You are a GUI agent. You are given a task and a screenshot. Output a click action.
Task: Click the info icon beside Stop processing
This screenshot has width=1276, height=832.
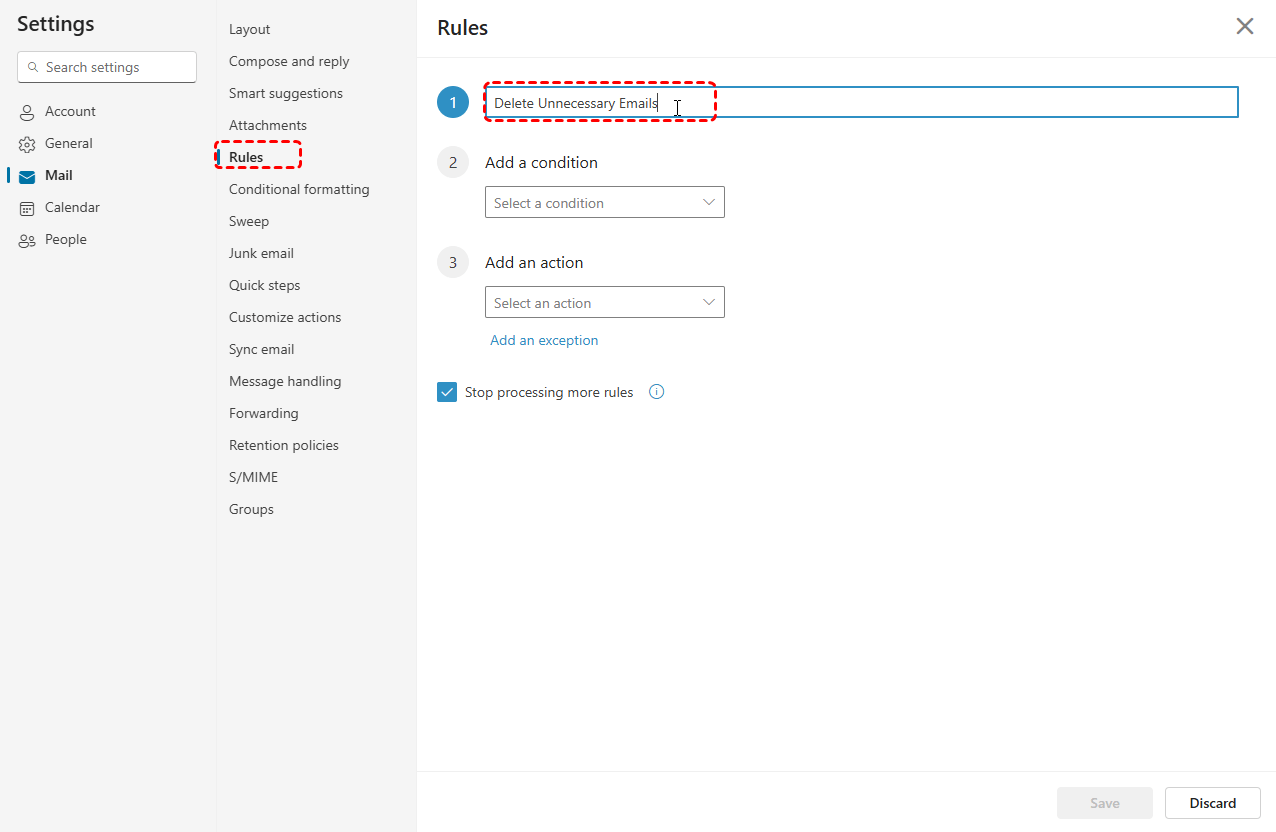(x=656, y=392)
